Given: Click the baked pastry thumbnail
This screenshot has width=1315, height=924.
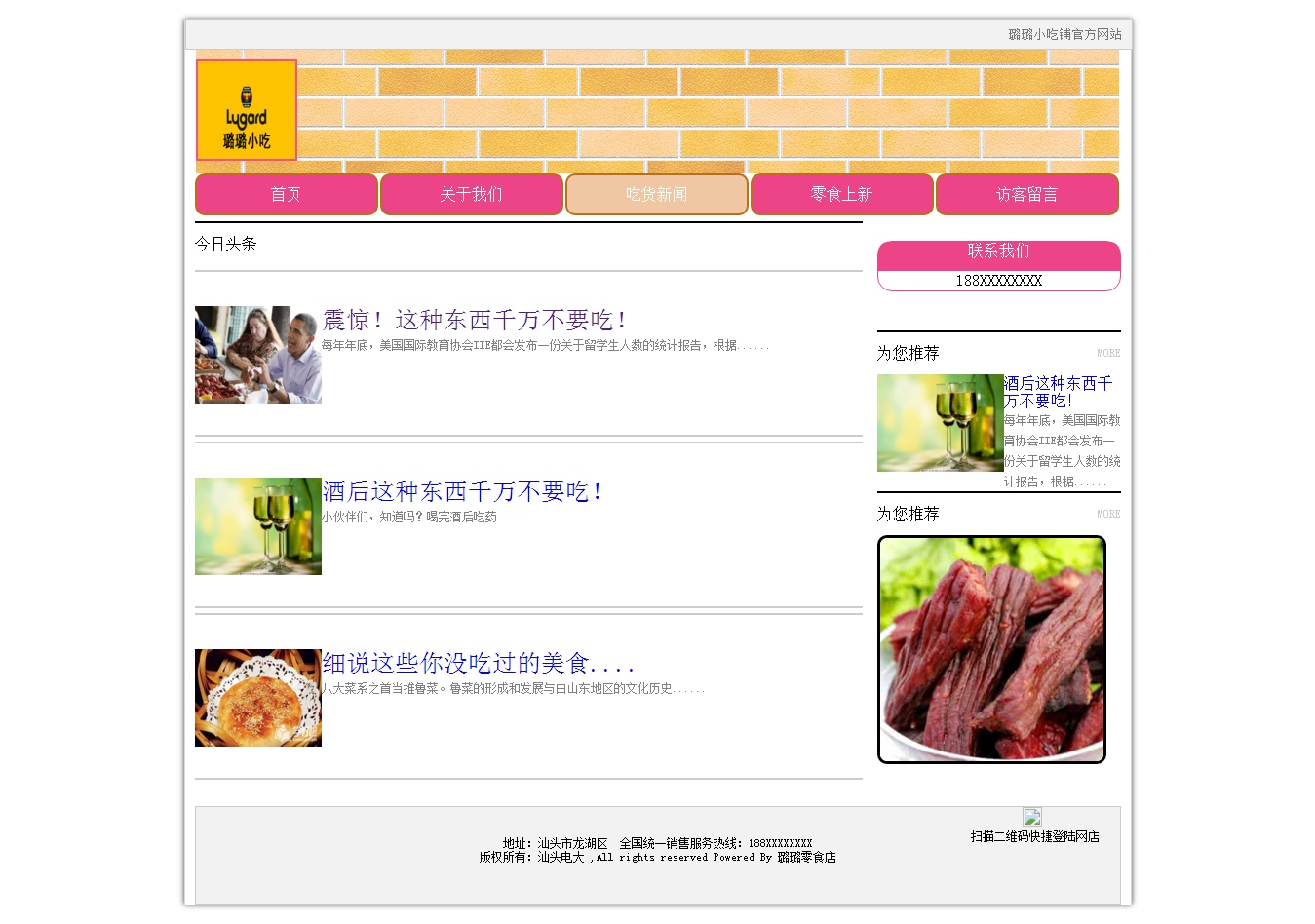Looking at the screenshot, I should tap(258, 698).
